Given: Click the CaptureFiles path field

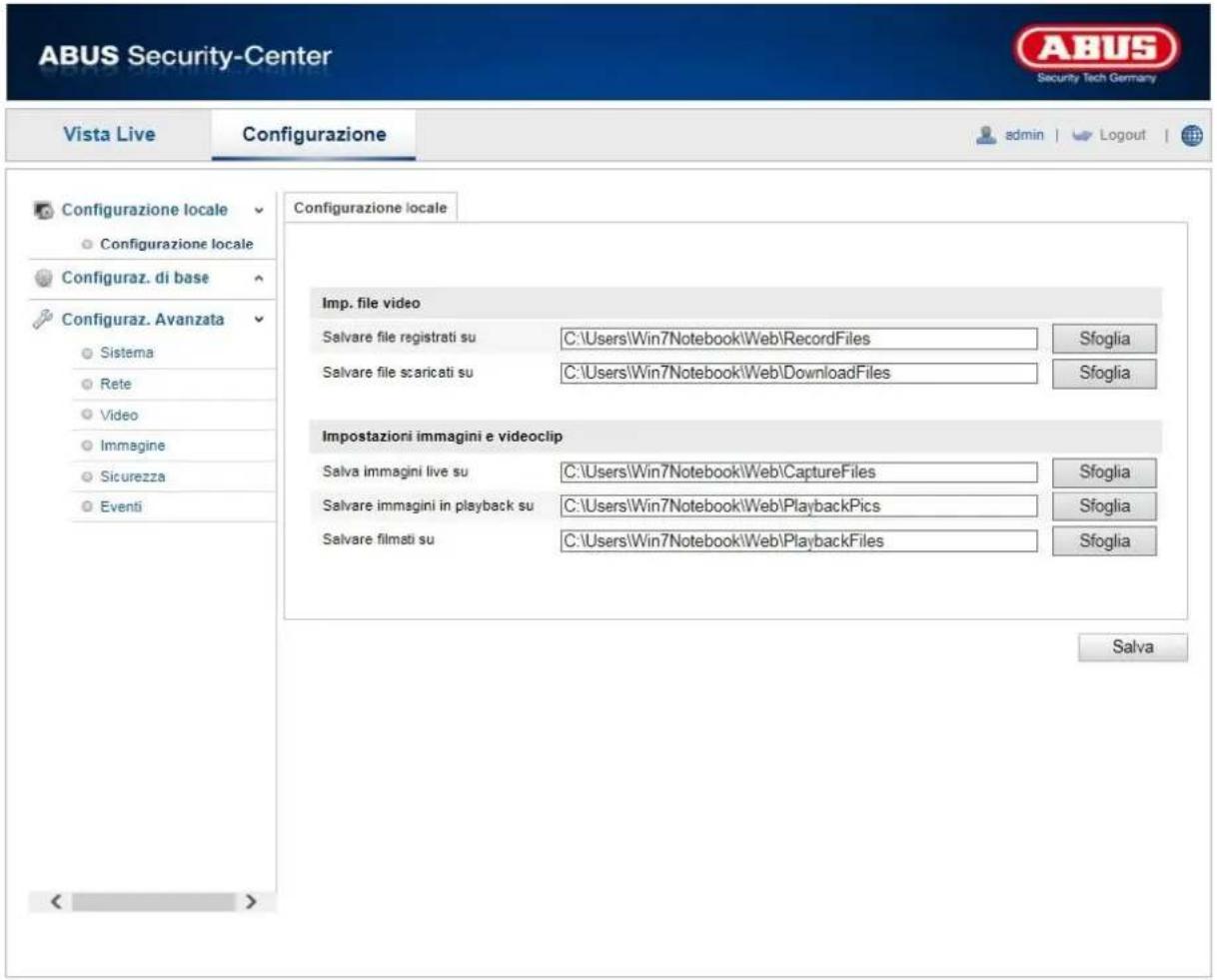Looking at the screenshot, I should (798, 473).
